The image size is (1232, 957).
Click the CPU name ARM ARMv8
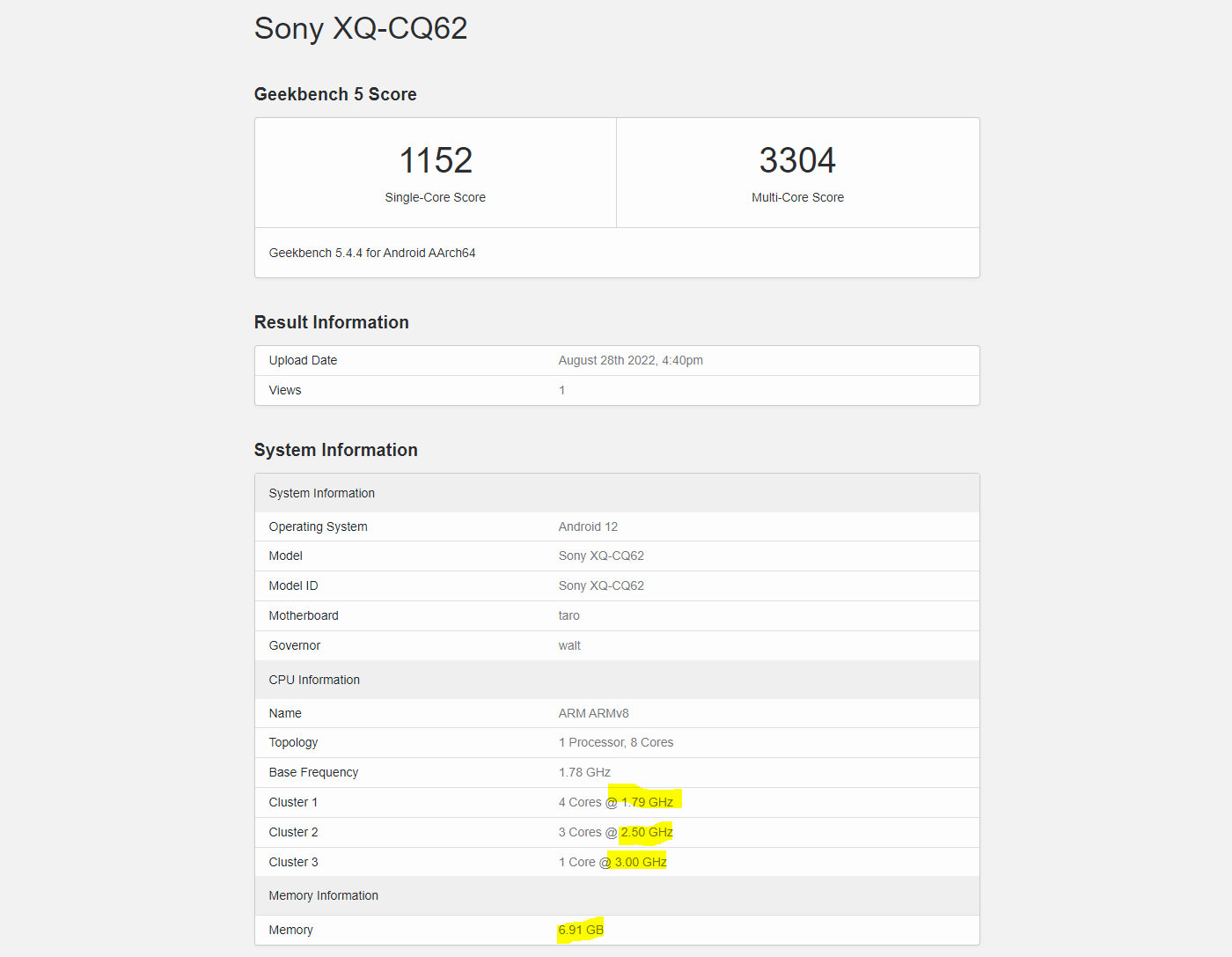click(593, 713)
